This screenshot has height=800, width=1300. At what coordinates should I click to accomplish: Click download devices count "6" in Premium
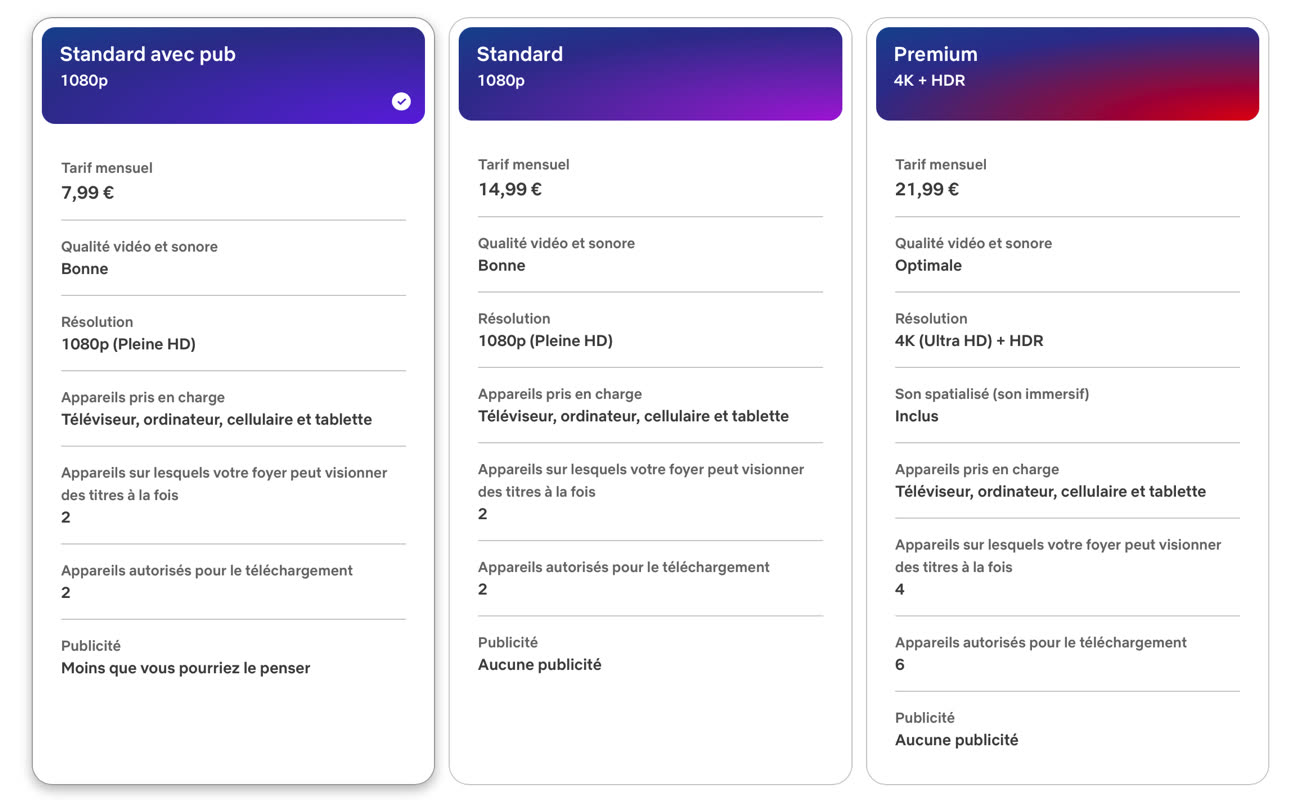[900, 665]
